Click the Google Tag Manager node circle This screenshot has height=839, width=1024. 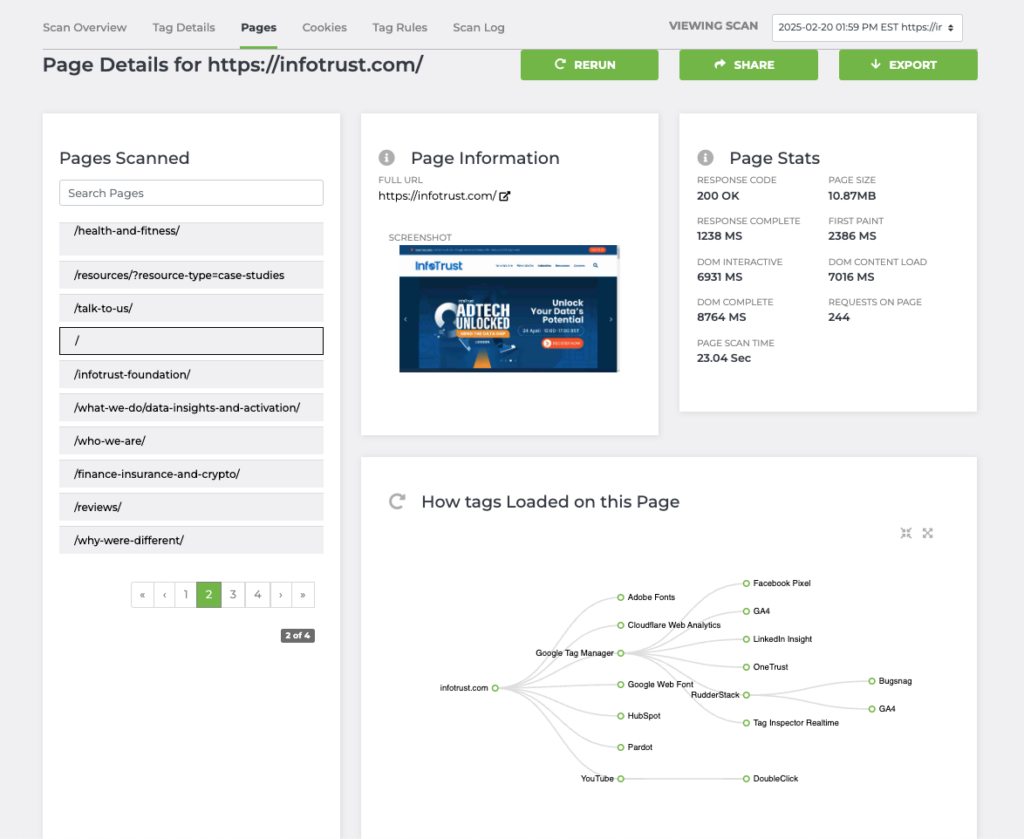pos(621,653)
